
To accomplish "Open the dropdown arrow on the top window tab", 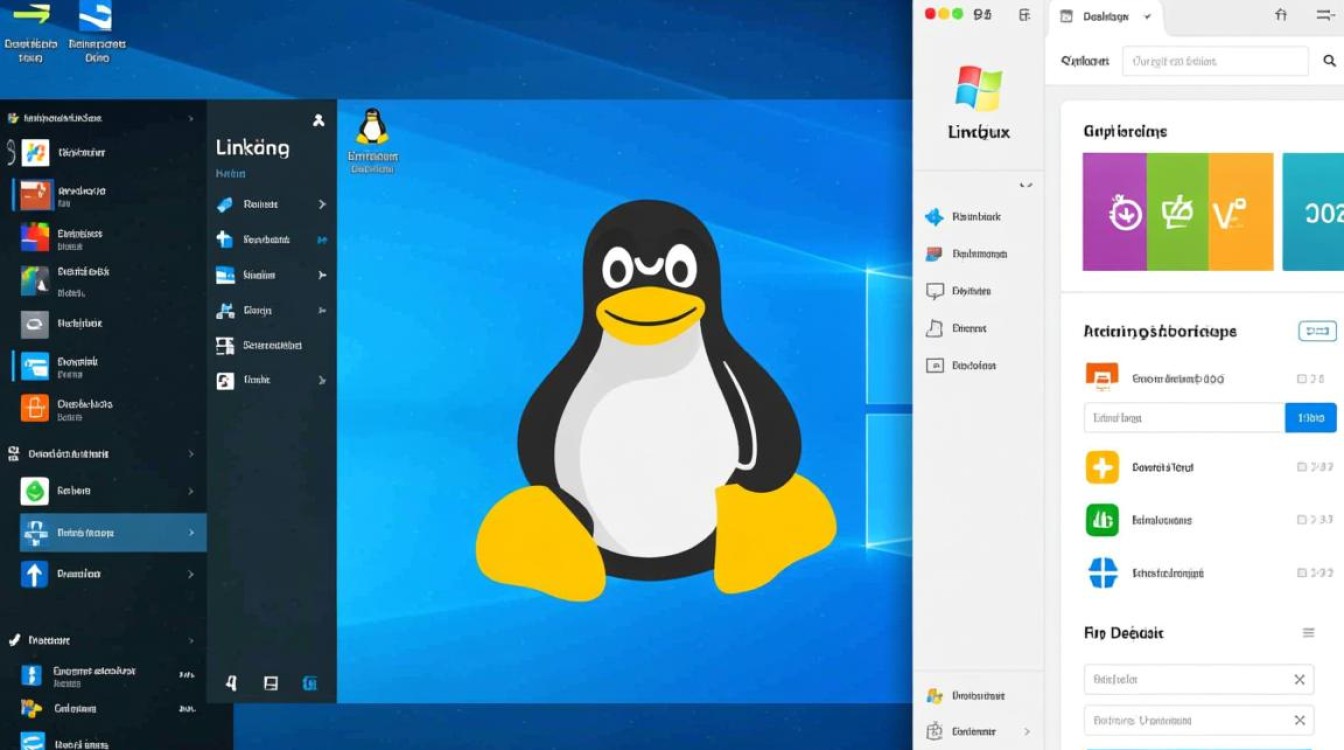I will click(x=1147, y=16).
